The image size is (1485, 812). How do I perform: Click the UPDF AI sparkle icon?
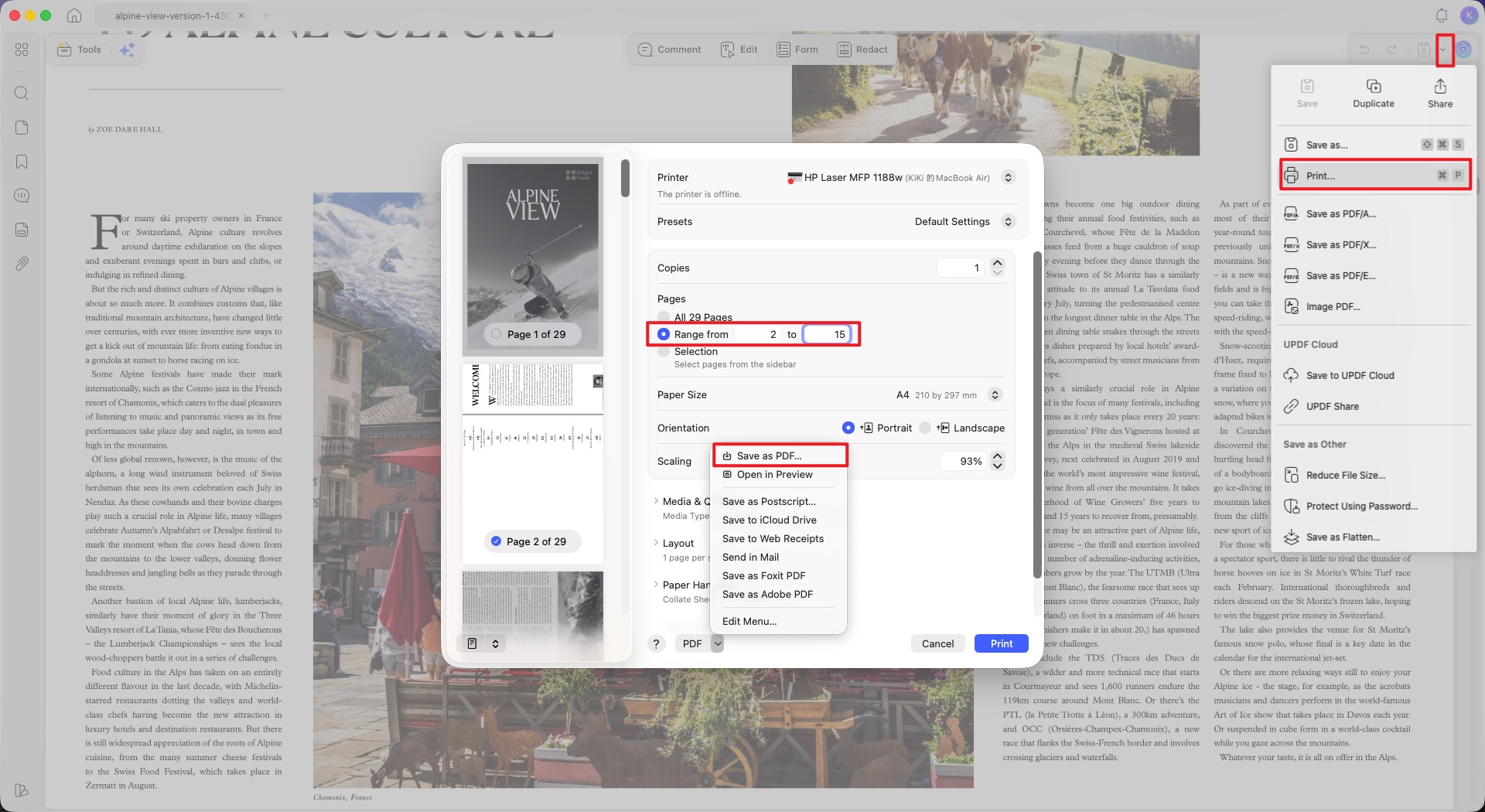[127, 49]
